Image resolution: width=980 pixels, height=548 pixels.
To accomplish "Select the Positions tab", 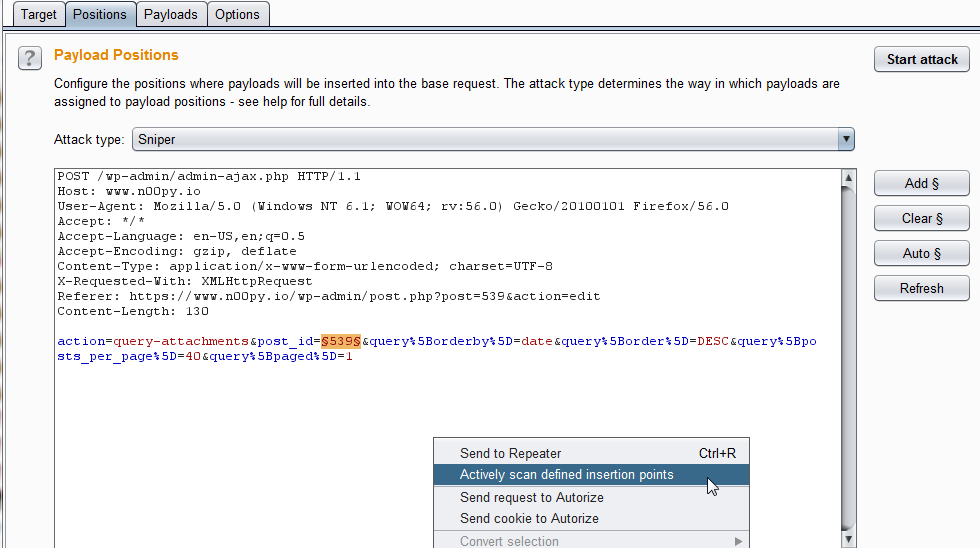I will click(x=99, y=14).
